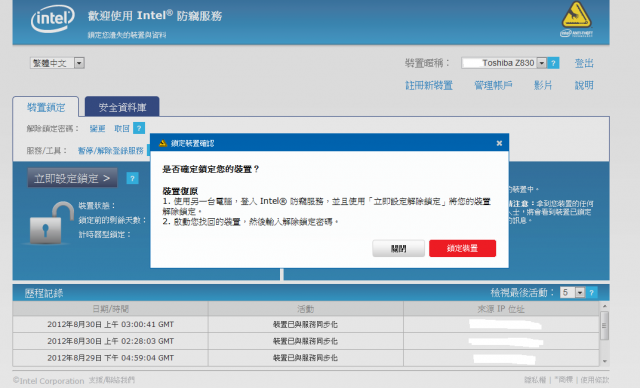This screenshot has height=388, width=640.
Task: Open the 隱私權 footer link
Action: click(x=535, y=380)
